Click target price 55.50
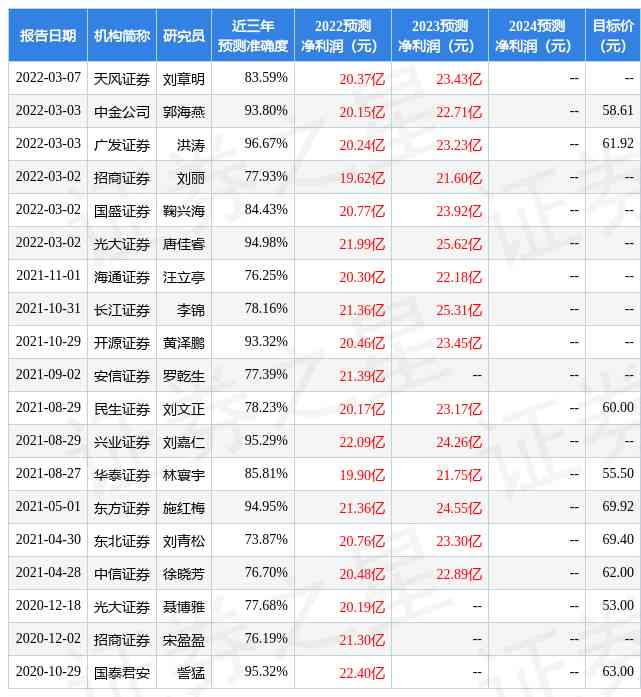Screen dimensions: 641x697 coord(617,473)
